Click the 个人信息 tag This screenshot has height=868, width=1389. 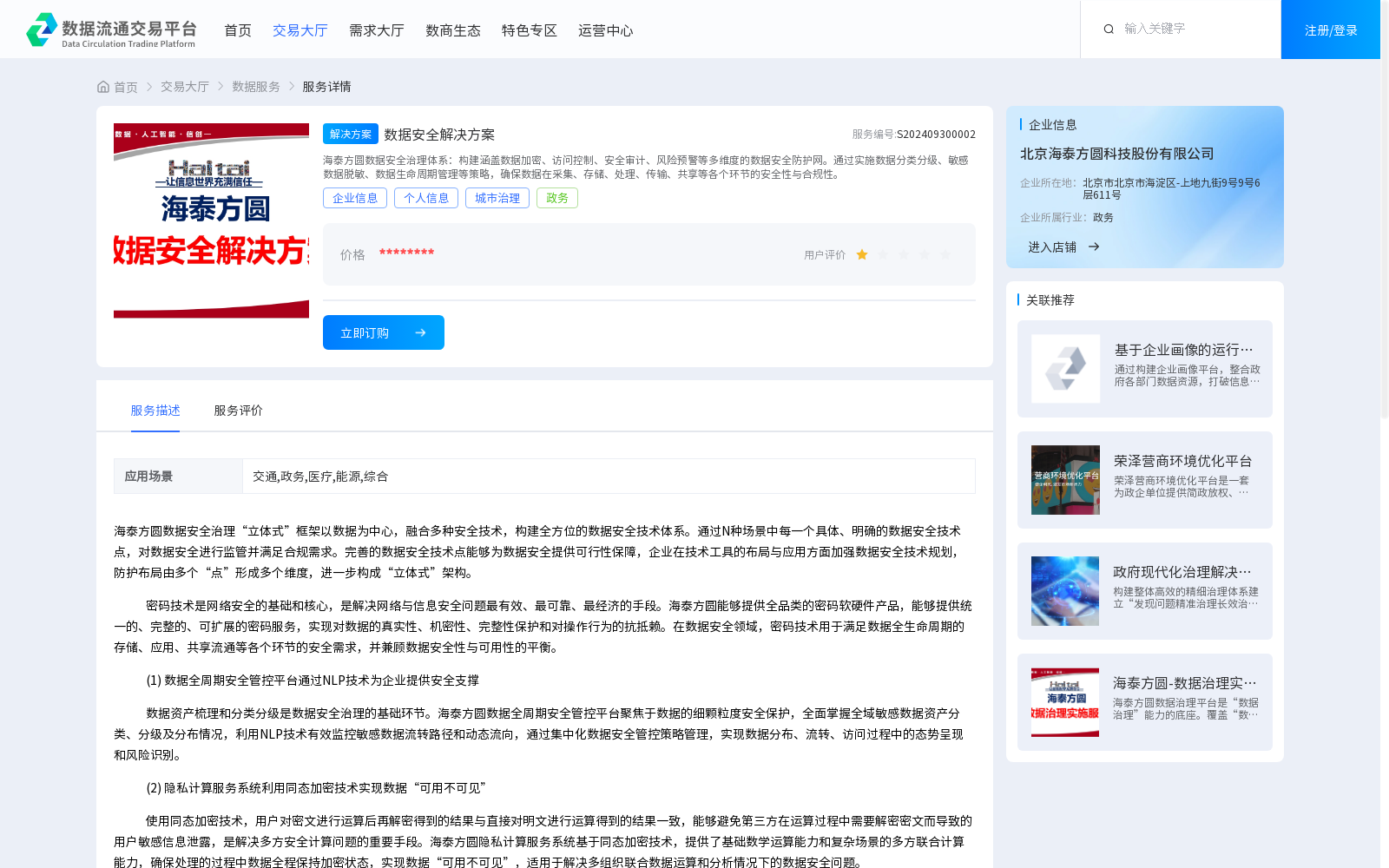point(426,198)
